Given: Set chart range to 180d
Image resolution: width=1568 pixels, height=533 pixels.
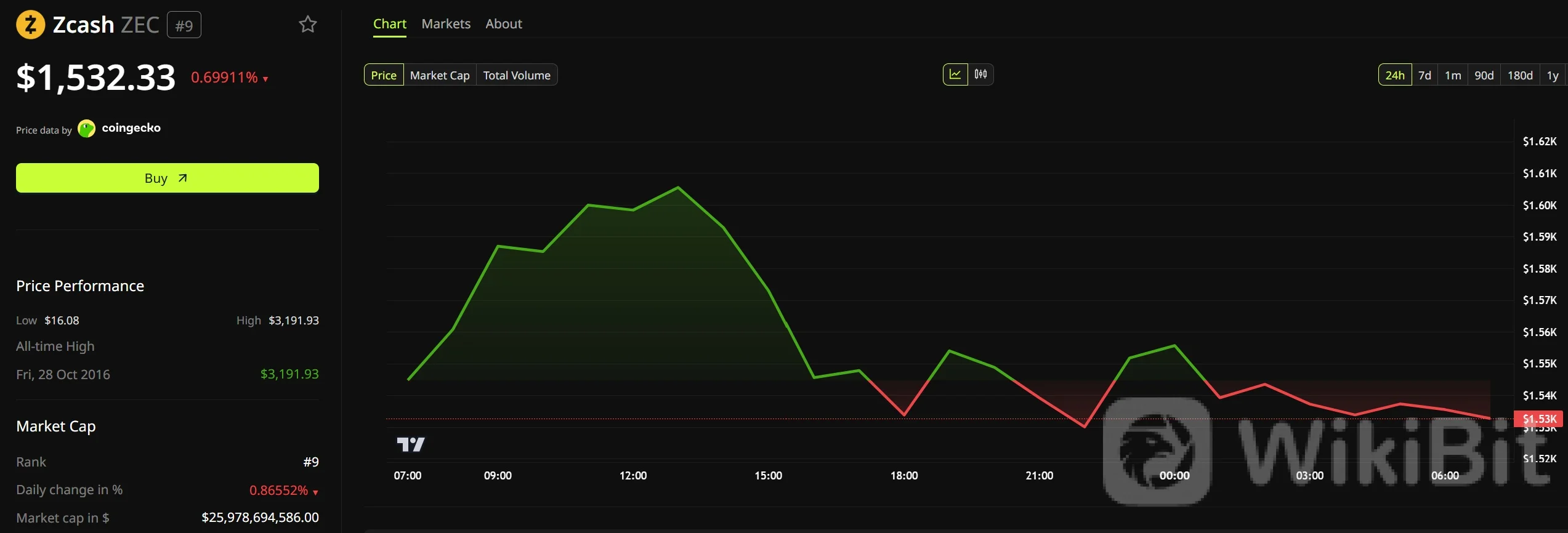Looking at the screenshot, I should [1520, 75].
